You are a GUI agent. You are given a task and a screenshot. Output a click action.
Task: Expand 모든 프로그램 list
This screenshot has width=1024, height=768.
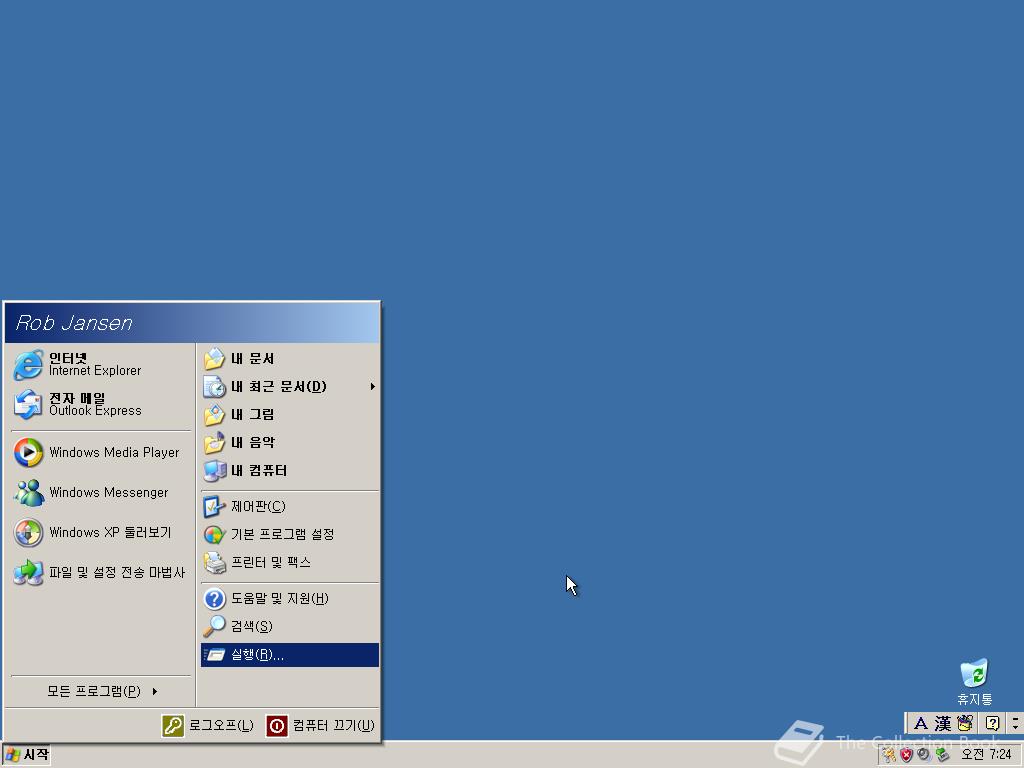(101, 691)
